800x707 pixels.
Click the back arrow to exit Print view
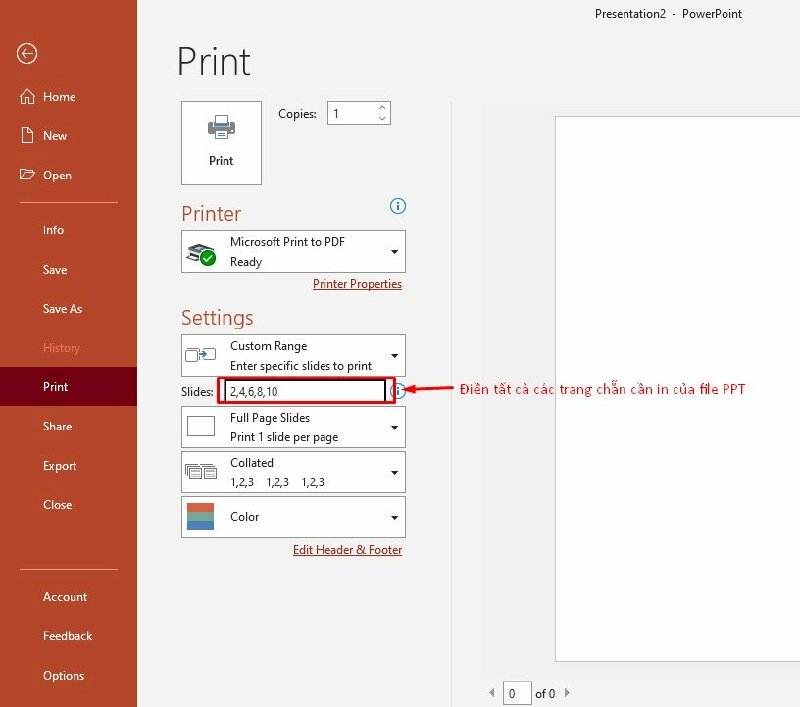pos(27,53)
